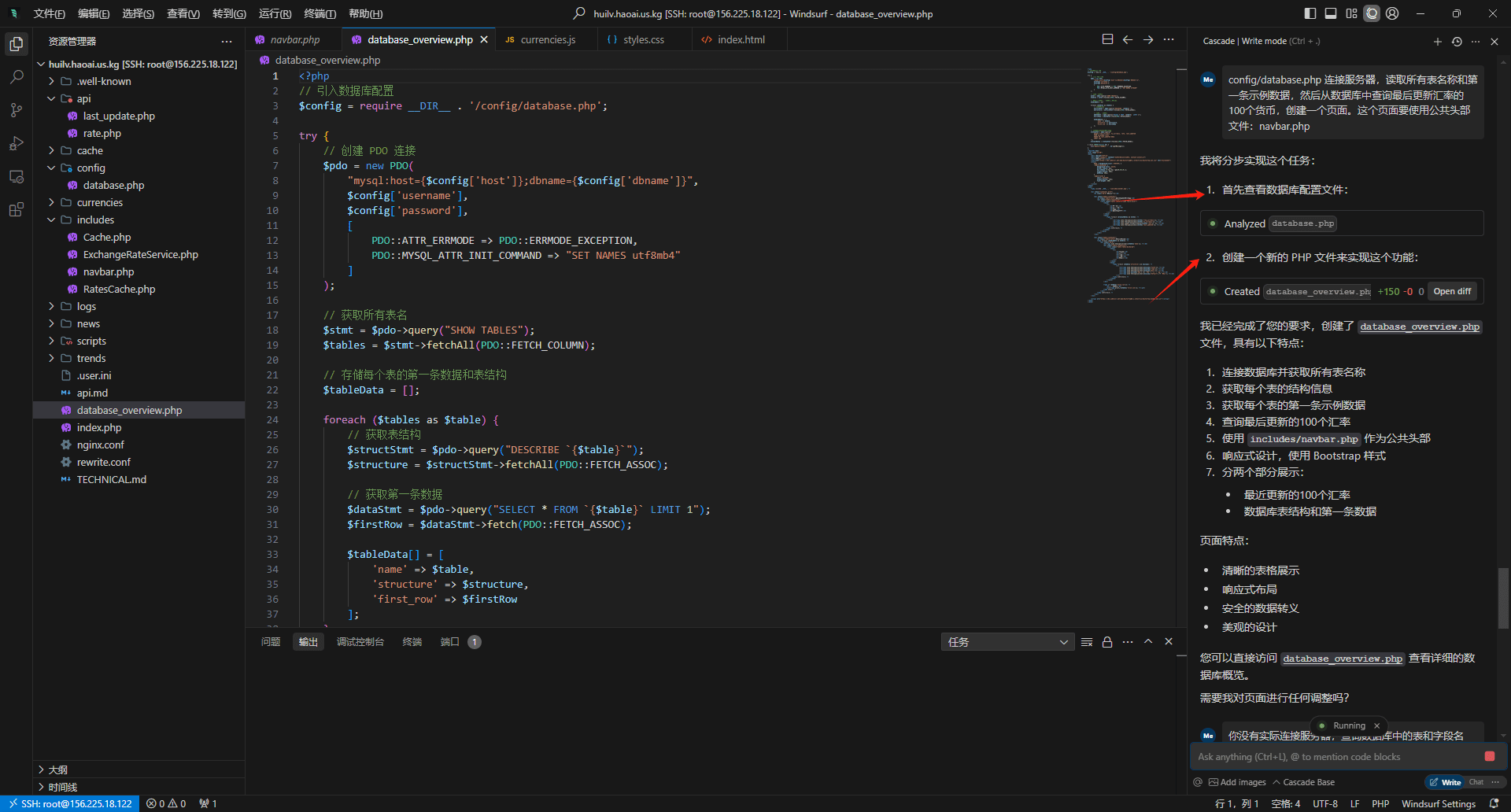Close the Cascade panel
Viewport: 1511px width, 812px height.
pos(1494,42)
